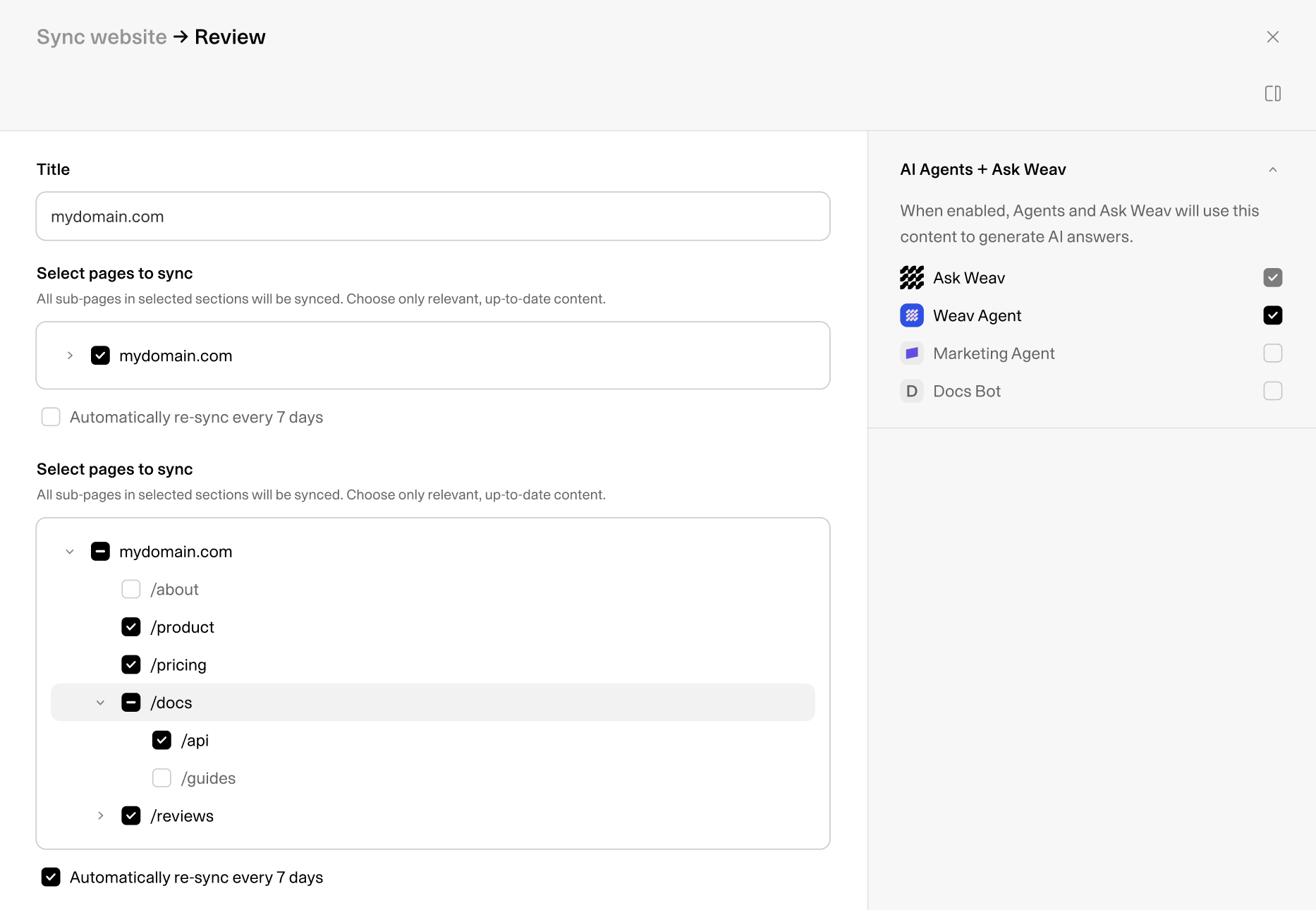
Task: Click the /about row label
Action: pyautogui.click(x=174, y=589)
